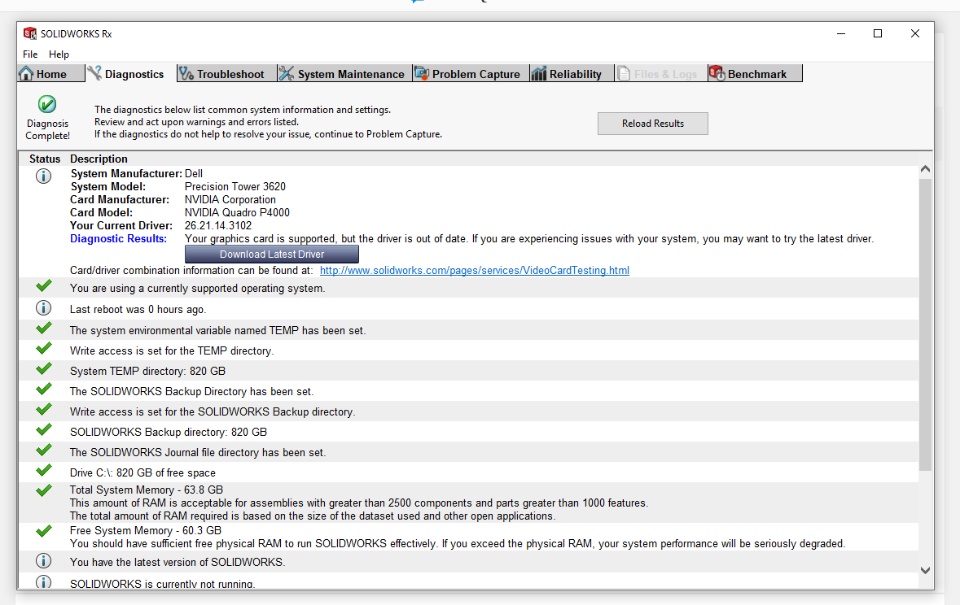Click the info icon beside Last reboot

(43, 308)
